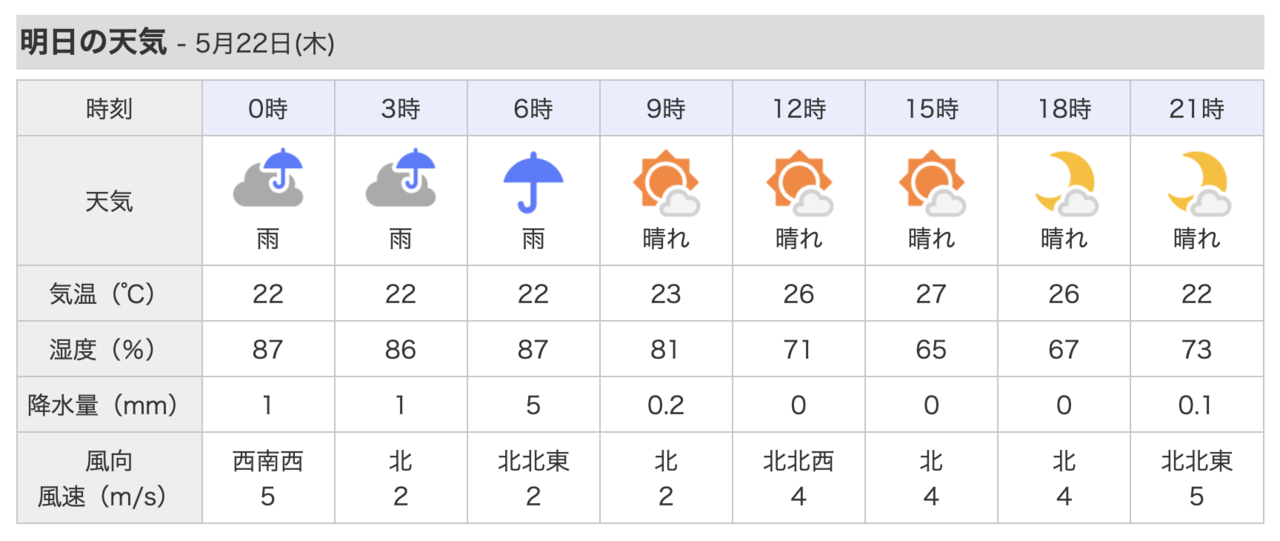Select the blue umbrella icon at 6時
Viewport: 1280px width, 541px height.
pyautogui.click(x=533, y=180)
